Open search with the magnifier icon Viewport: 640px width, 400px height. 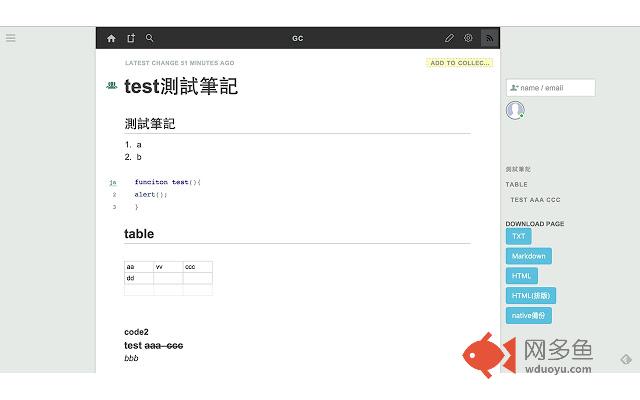pos(149,38)
